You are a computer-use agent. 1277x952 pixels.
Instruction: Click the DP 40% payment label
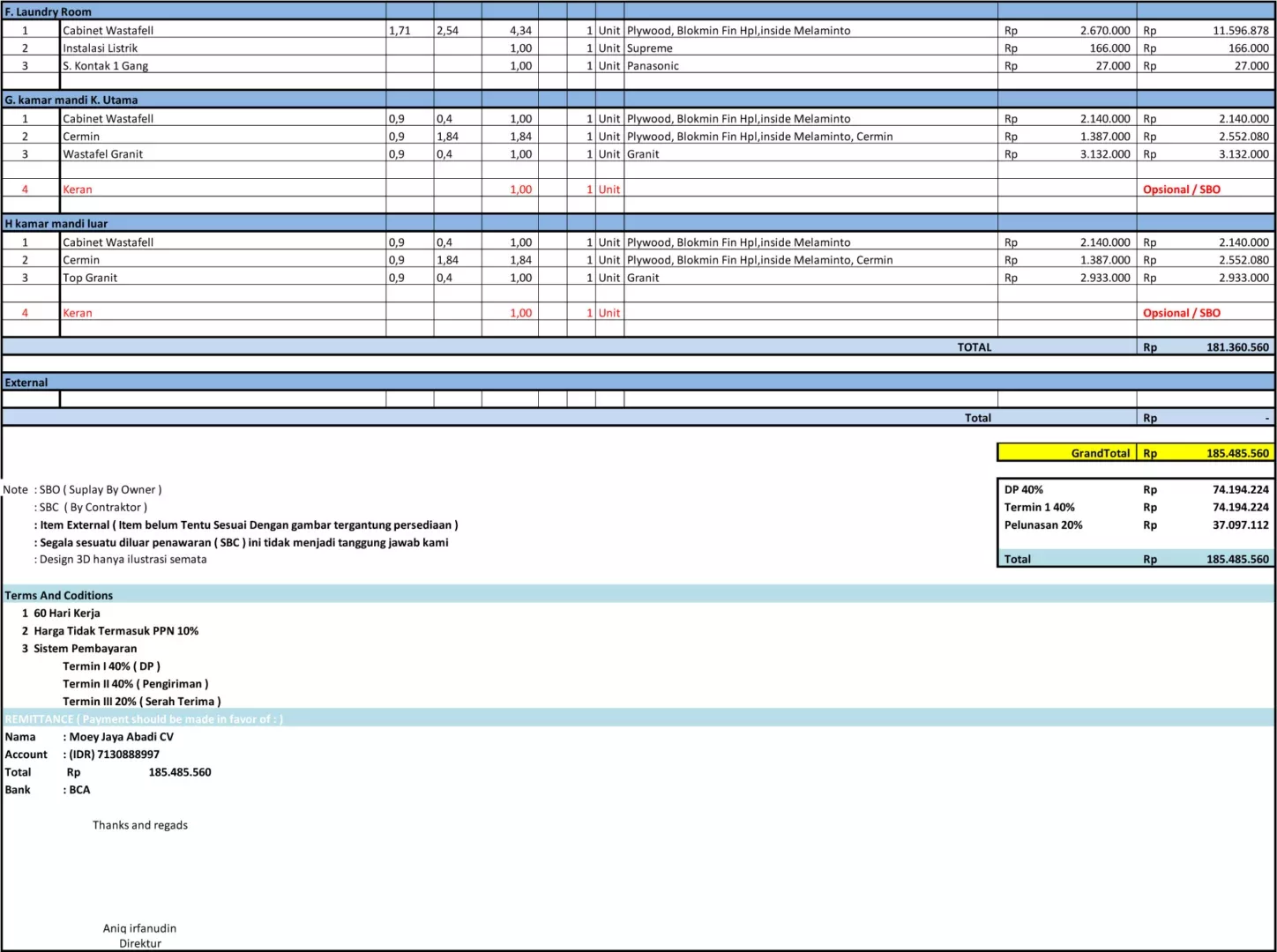[1024, 489]
